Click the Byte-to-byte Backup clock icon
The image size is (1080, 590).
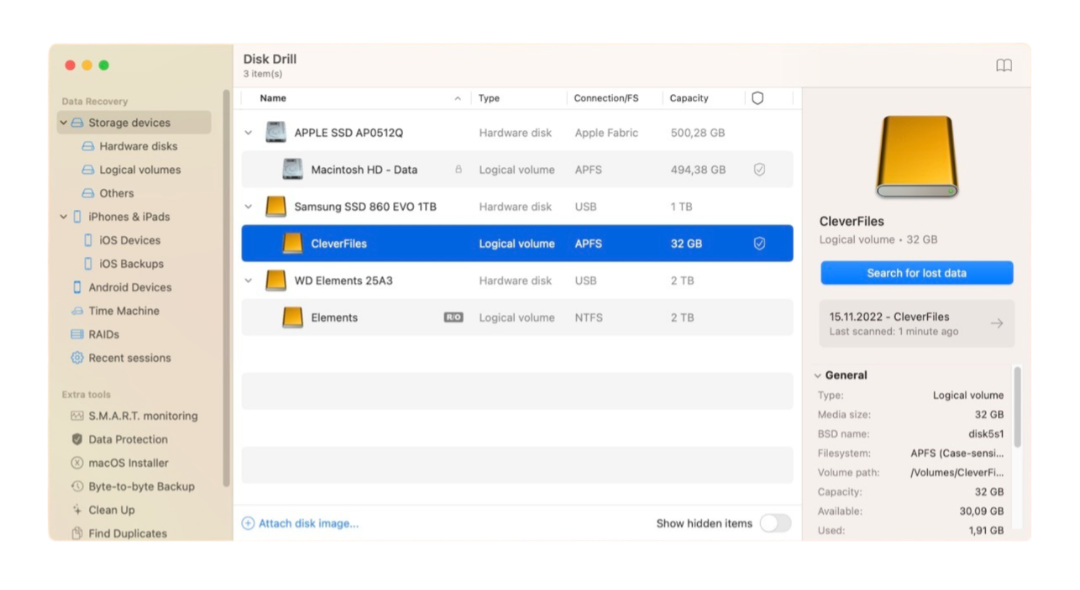77,486
